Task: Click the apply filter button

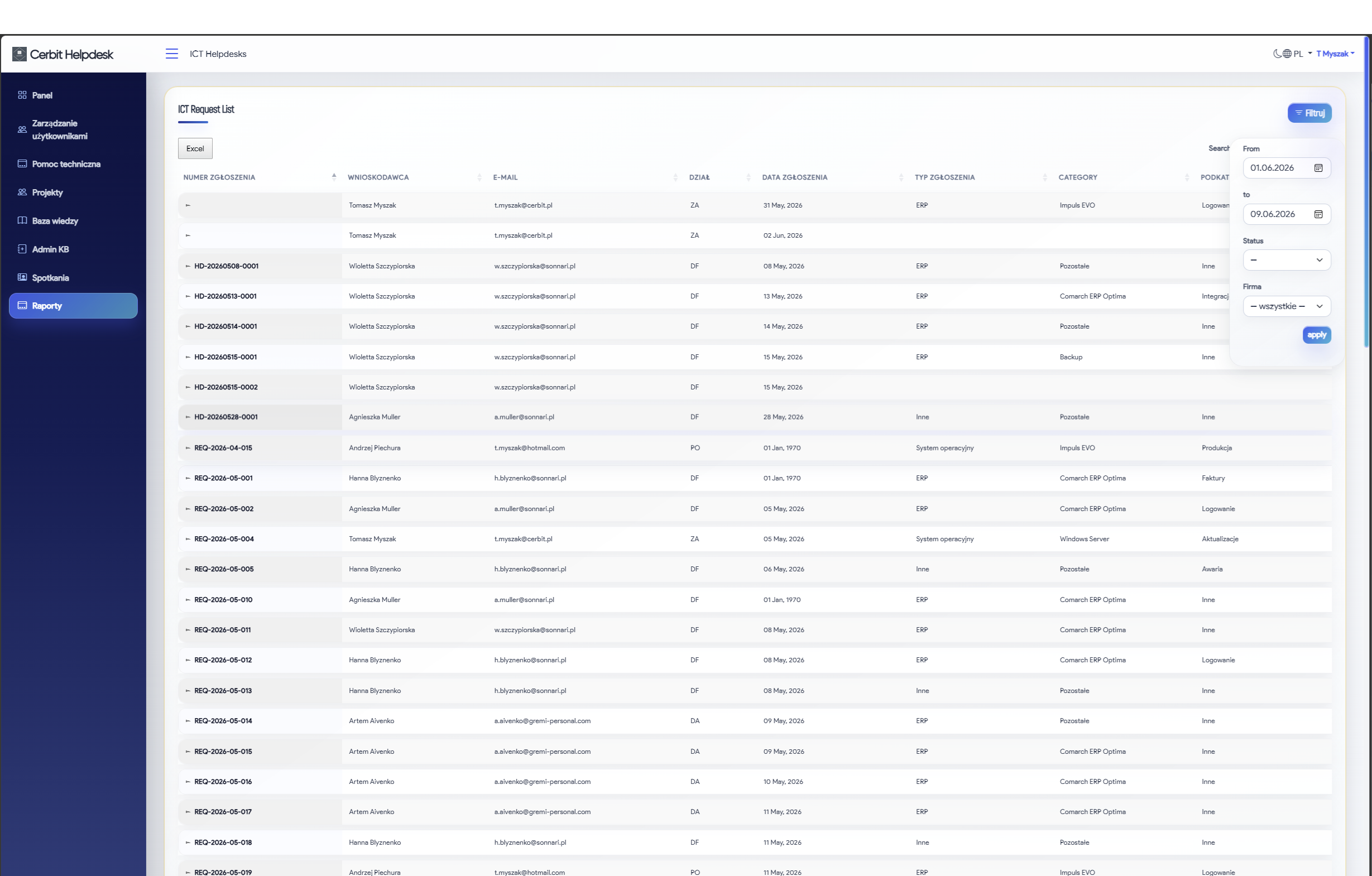Action: (1316, 335)
